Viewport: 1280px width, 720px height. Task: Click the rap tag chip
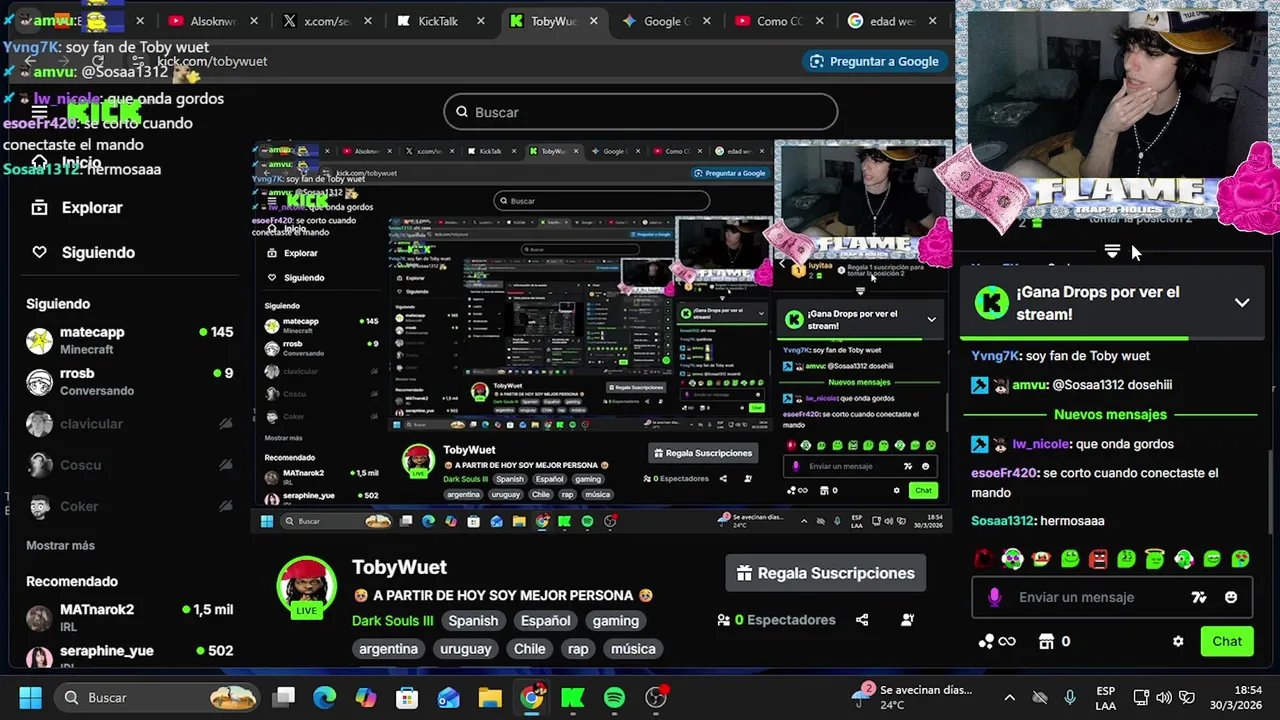[x=578, y=648]
